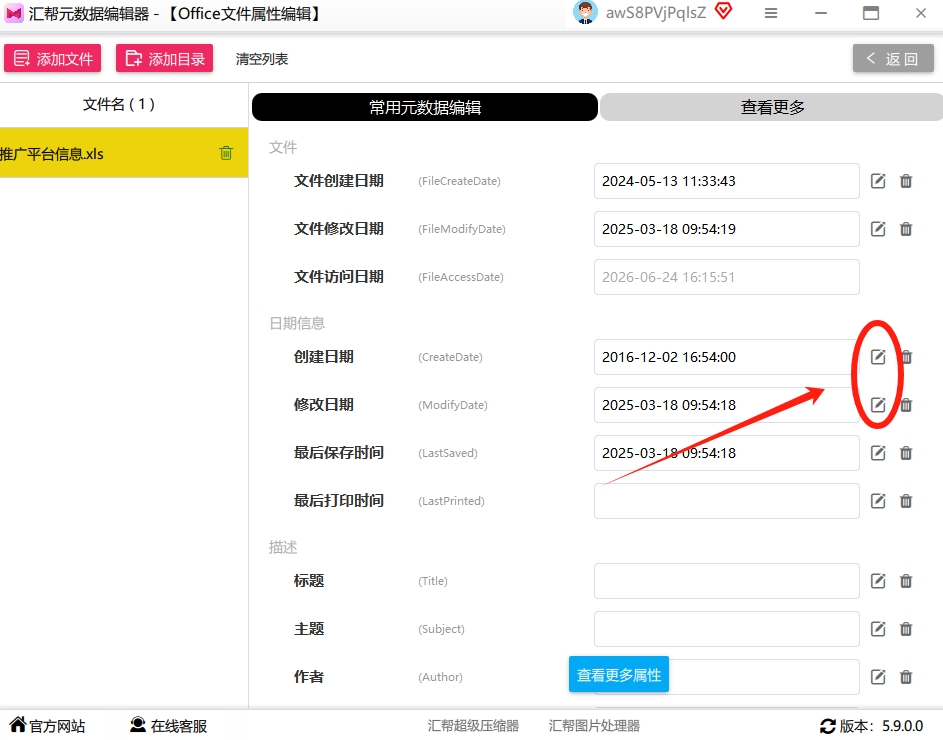
Task: Delete the 文件创建日期 value via trash icon
Action: 906,181
